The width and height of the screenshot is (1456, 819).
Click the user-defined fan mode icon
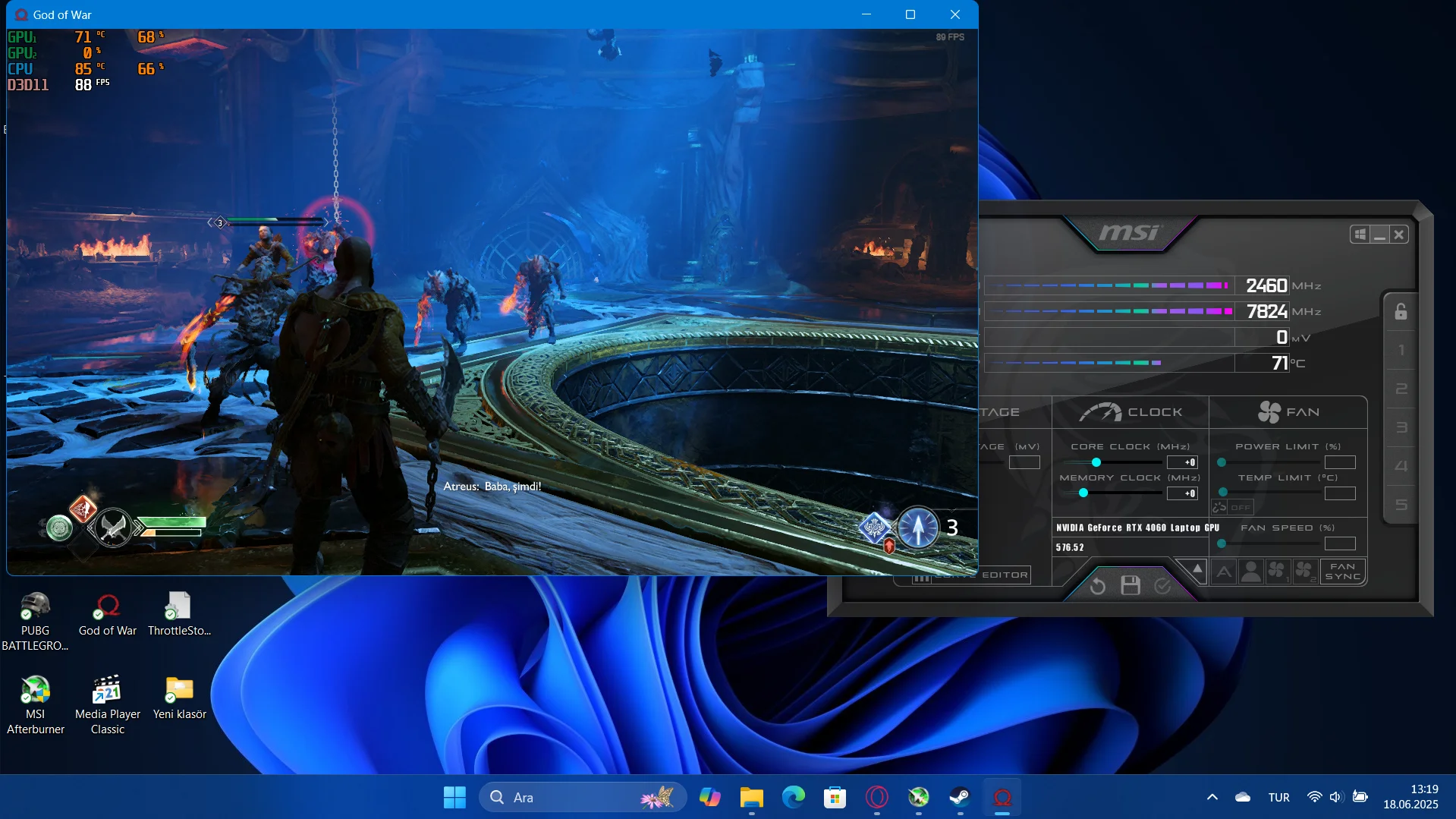pos(1250,572)
